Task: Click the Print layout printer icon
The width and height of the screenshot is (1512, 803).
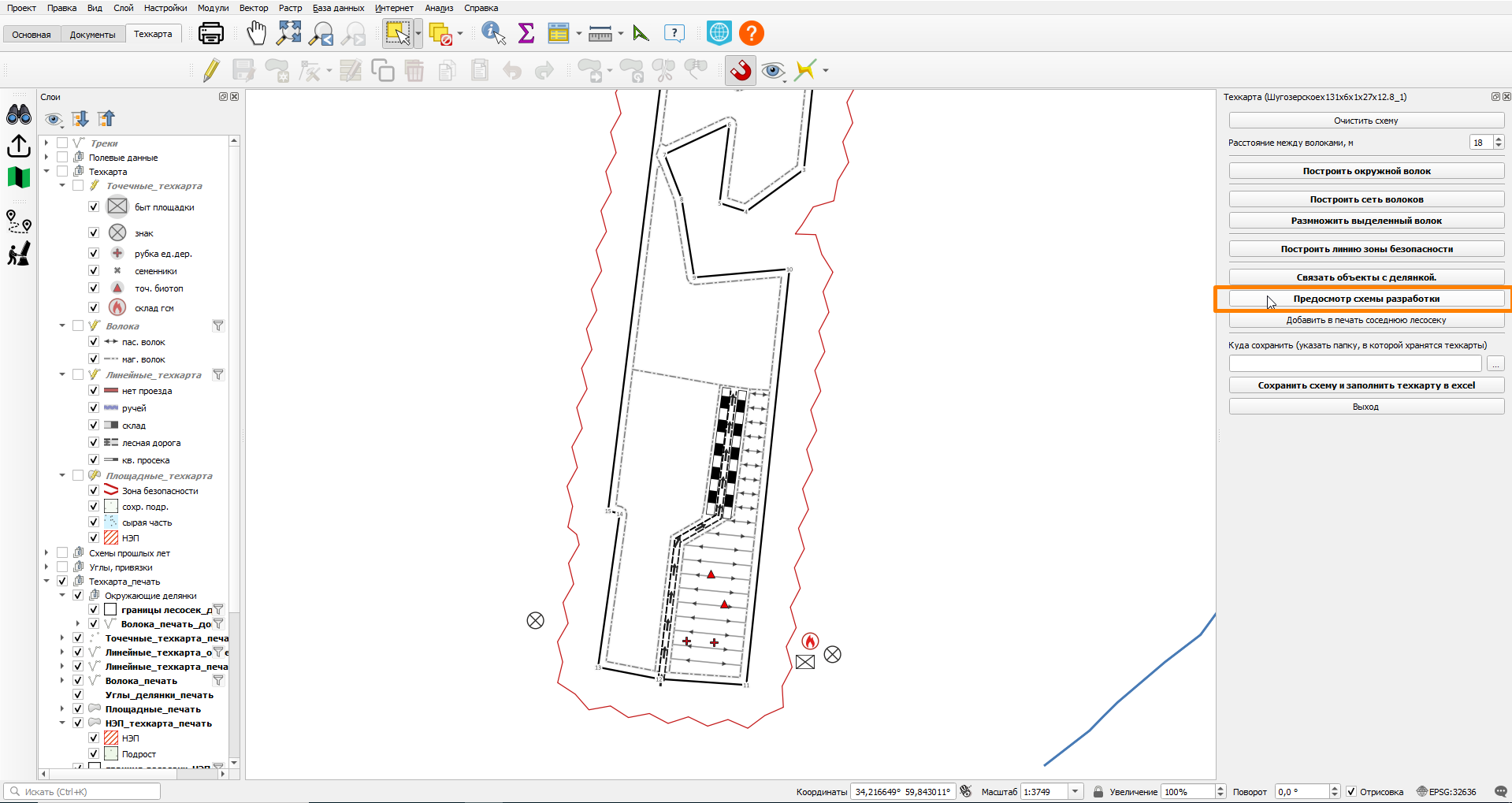Action: tap(211, 33)
